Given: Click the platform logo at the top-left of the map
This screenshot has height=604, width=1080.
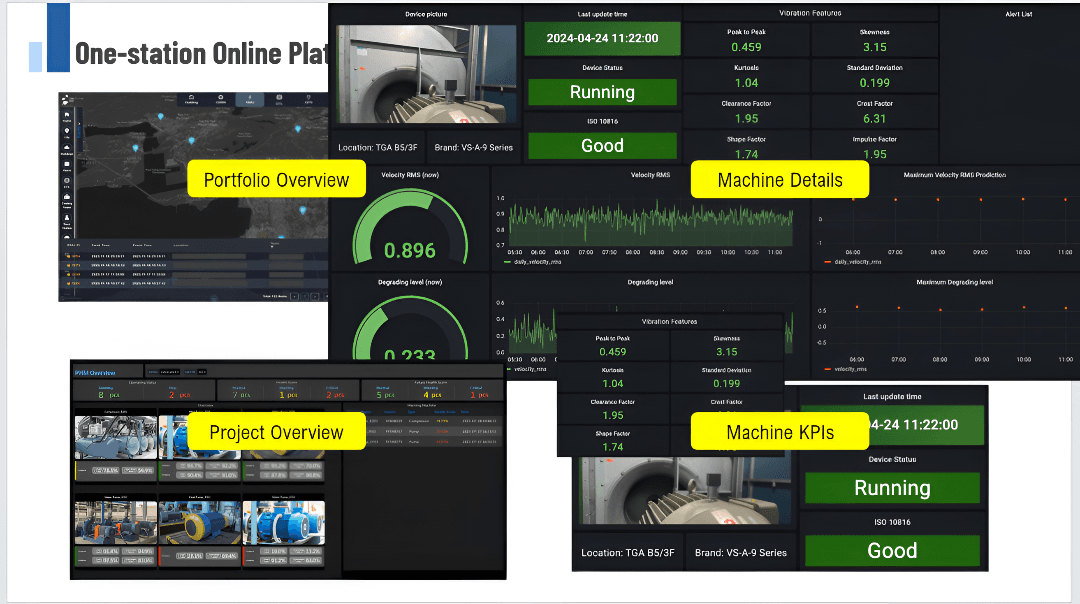Looking at the screenshot, I should pyautogui.click(x=64, y=100).
